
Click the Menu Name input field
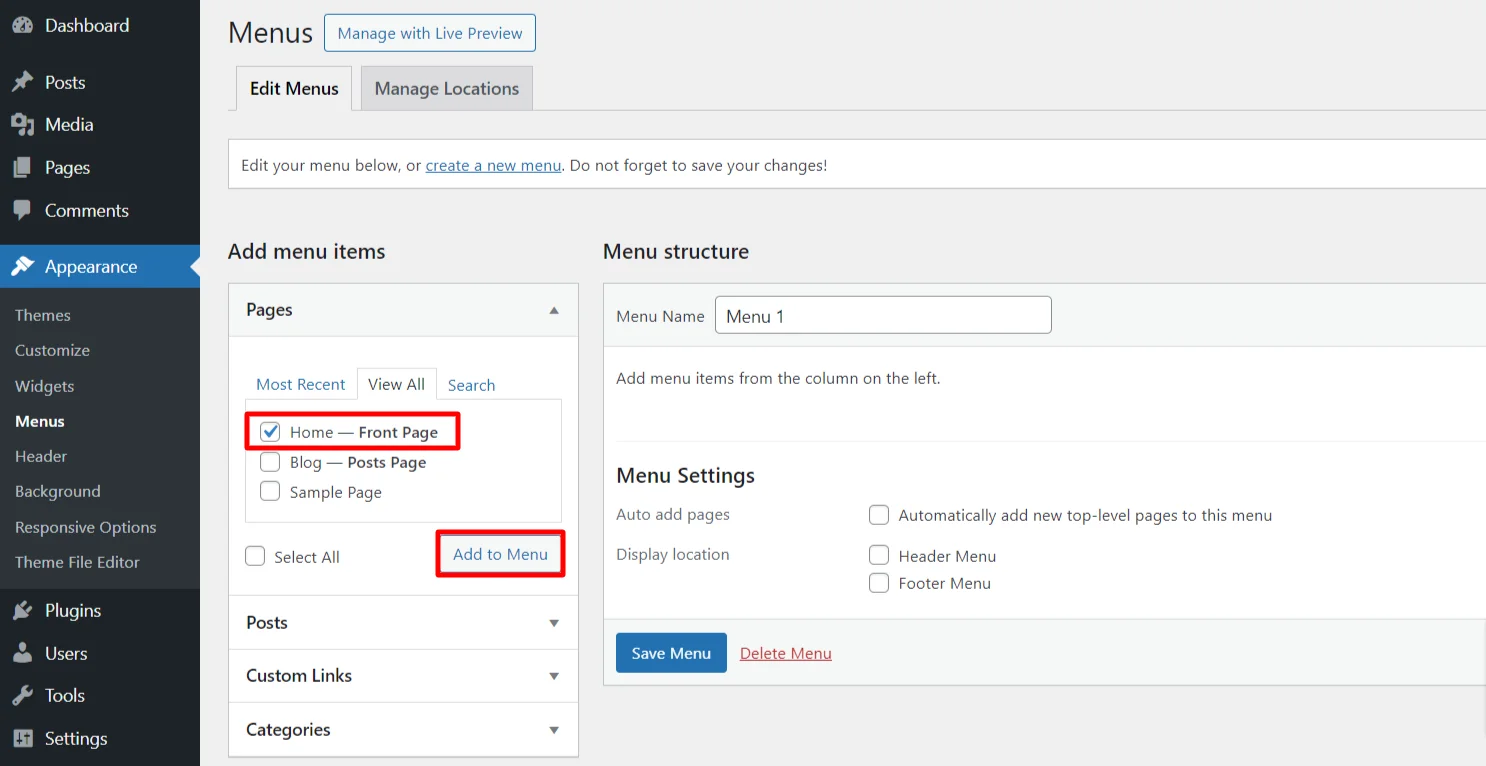(x=883, y=315)
